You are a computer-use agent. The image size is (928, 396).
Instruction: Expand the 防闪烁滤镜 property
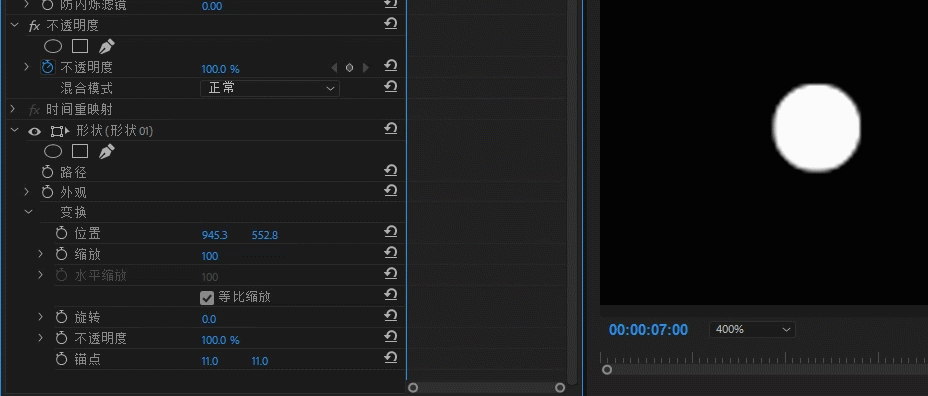[x=26, y=4]
